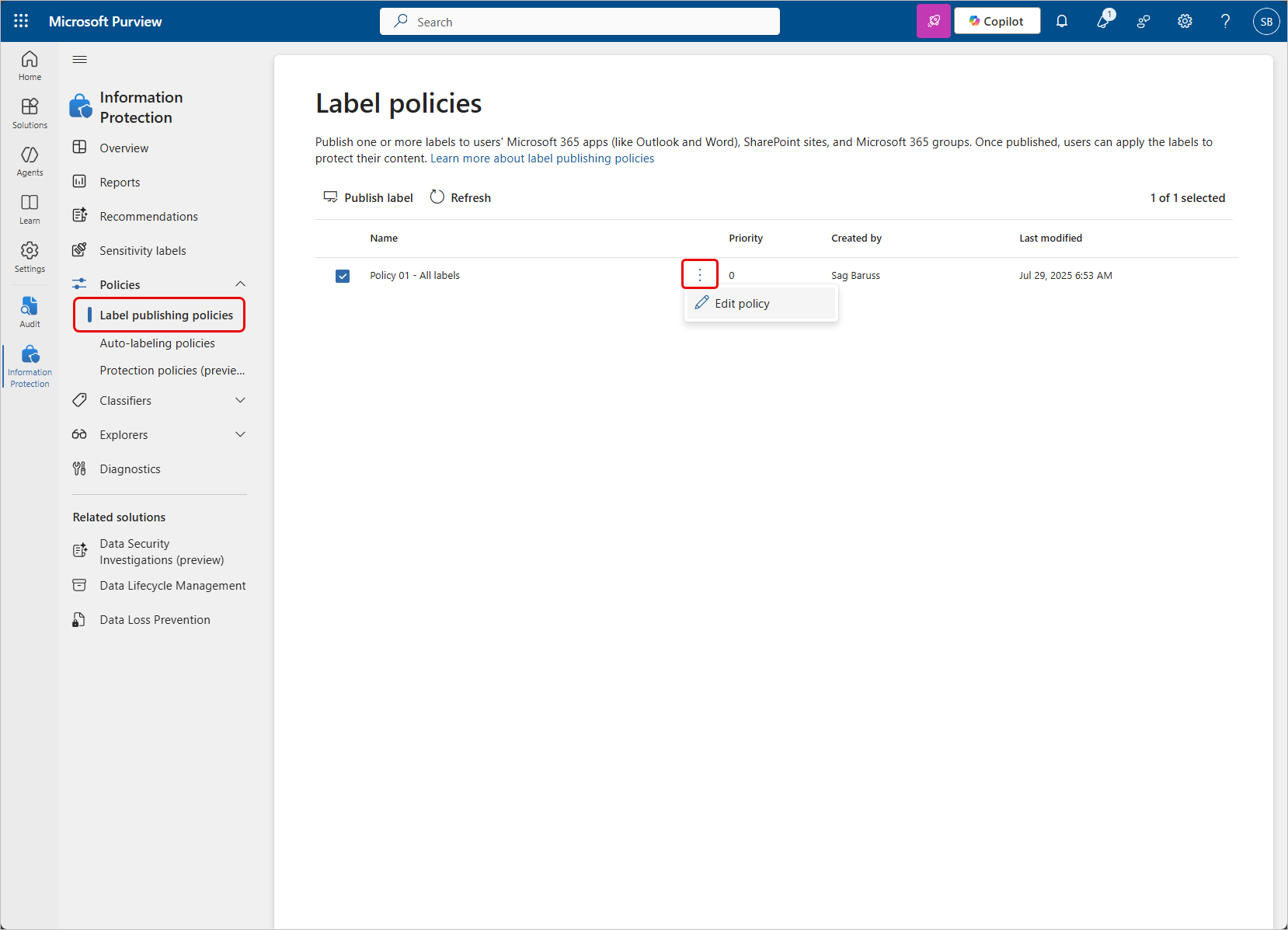Open the Home icon in sidebar
Screen dimensions: 1288x930
tap(30, 65)
